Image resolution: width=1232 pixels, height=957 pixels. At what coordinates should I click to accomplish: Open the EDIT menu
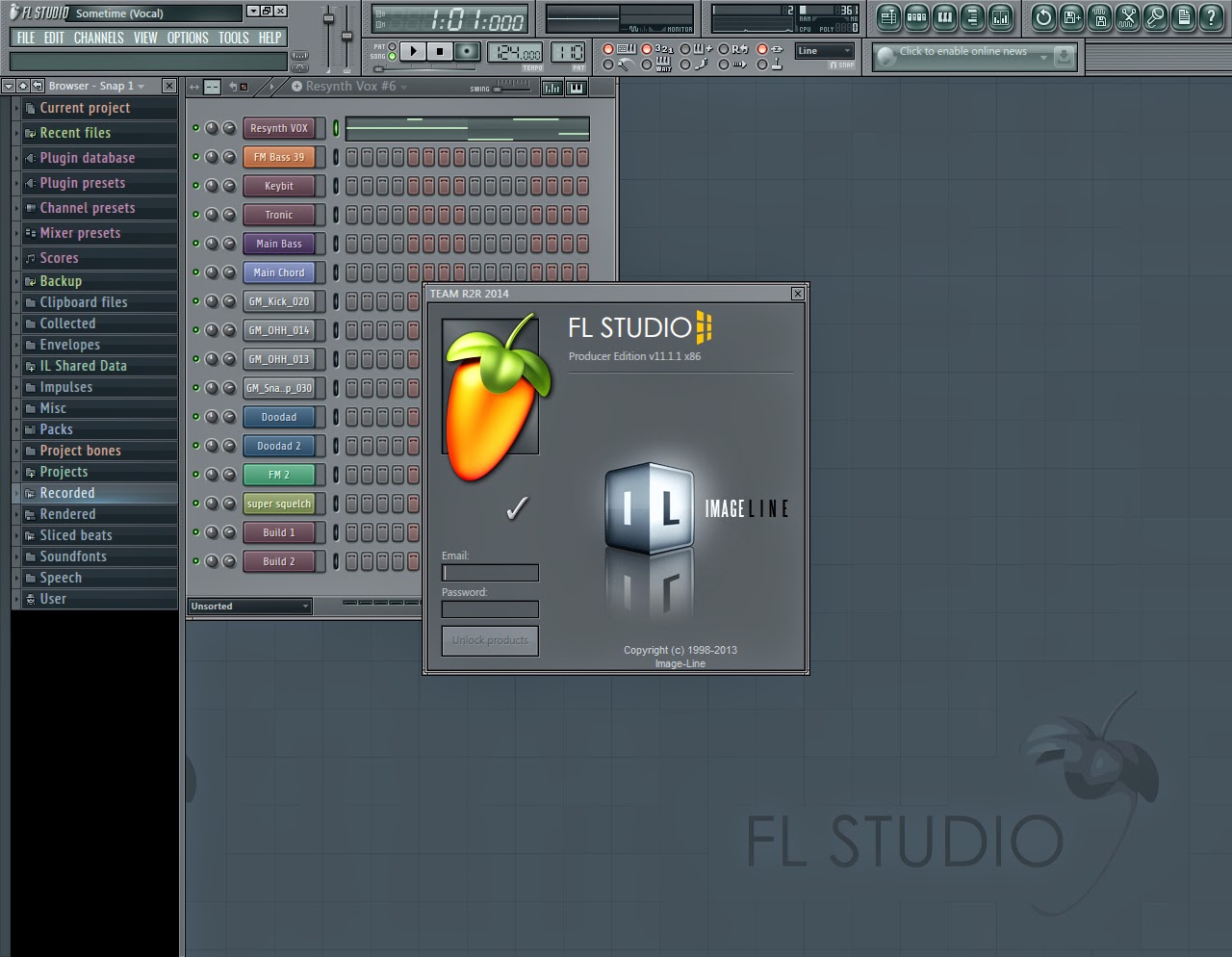coord(54,38)
